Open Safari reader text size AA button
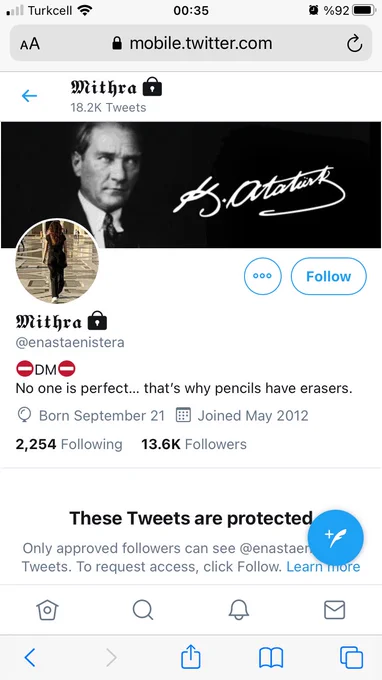Viewport: 382px width, 680px height. [30, 44]
